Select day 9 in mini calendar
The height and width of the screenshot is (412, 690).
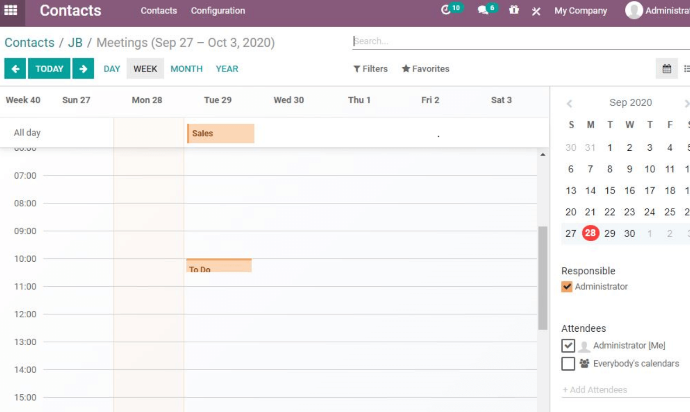click(629, 169)
